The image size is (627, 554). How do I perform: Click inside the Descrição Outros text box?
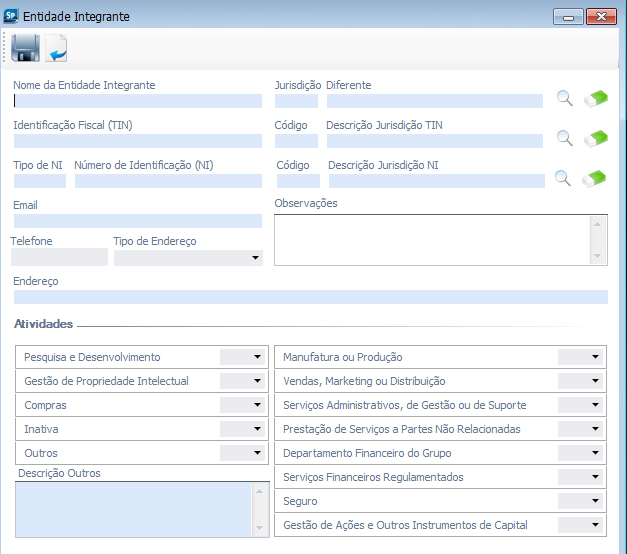tap(131, 508)
